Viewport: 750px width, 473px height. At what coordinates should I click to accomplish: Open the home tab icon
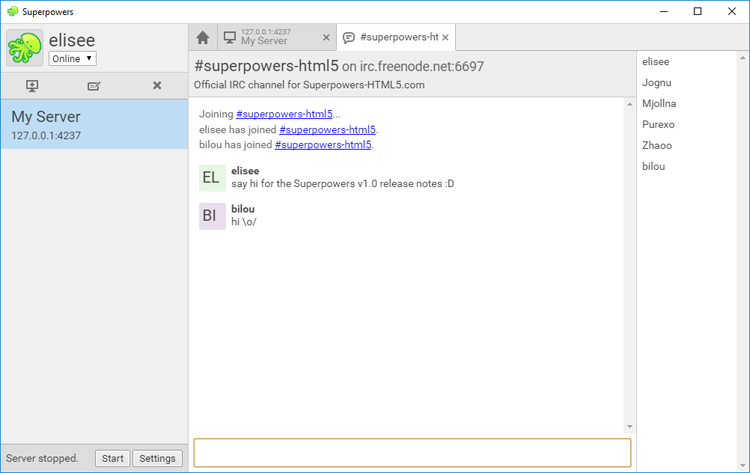click(203, 37)
